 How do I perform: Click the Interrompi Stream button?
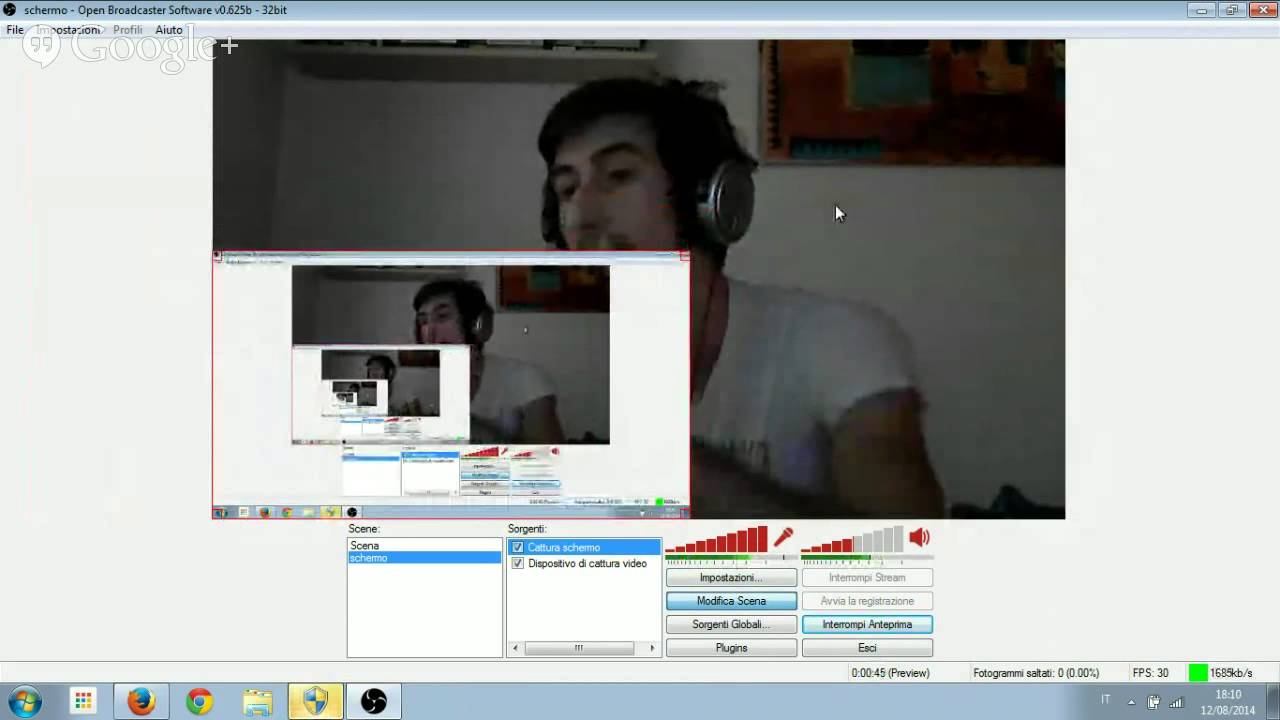(867, 578)
